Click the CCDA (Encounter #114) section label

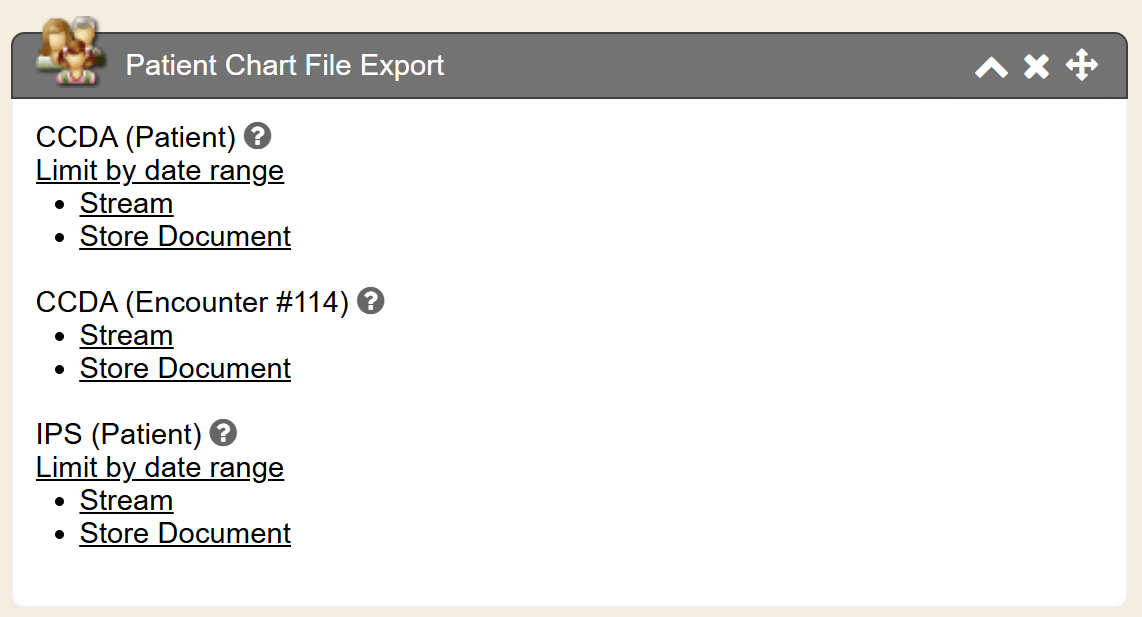192,302
